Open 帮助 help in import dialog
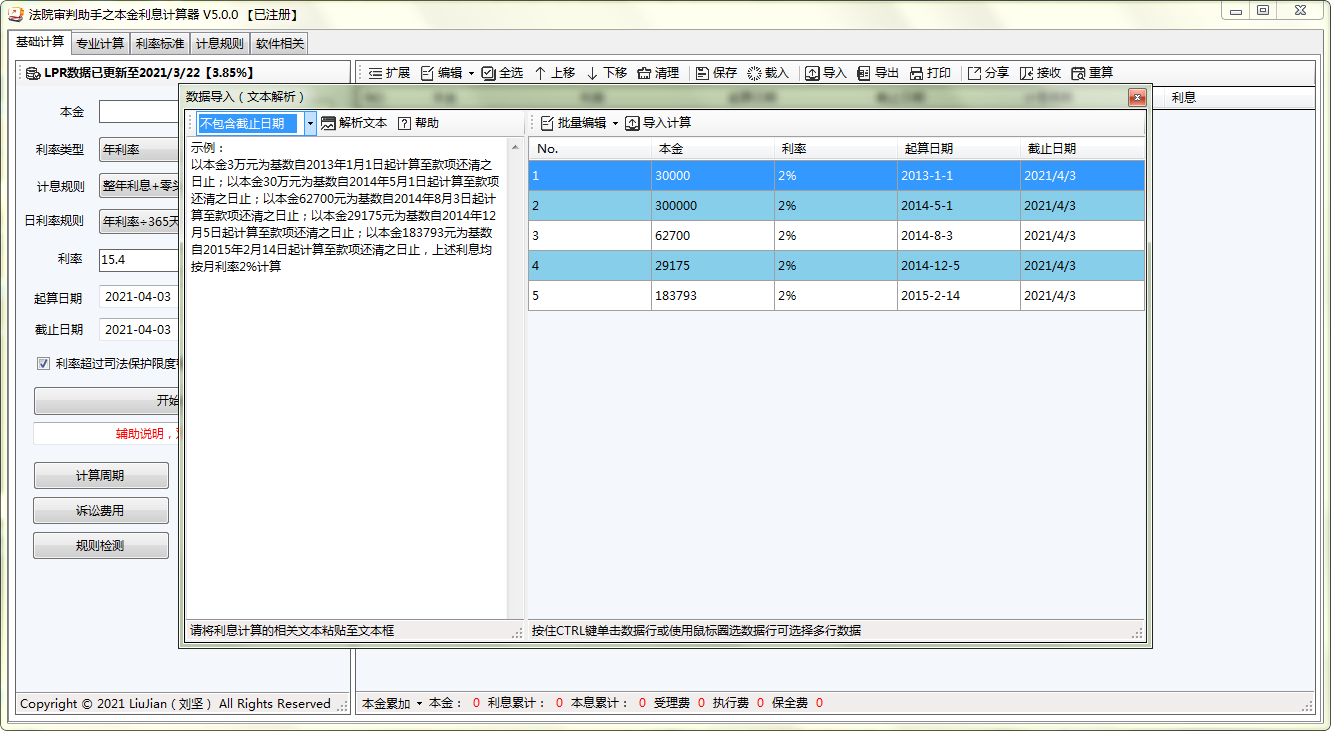1331x731 pixels. (x=404, y=123)
